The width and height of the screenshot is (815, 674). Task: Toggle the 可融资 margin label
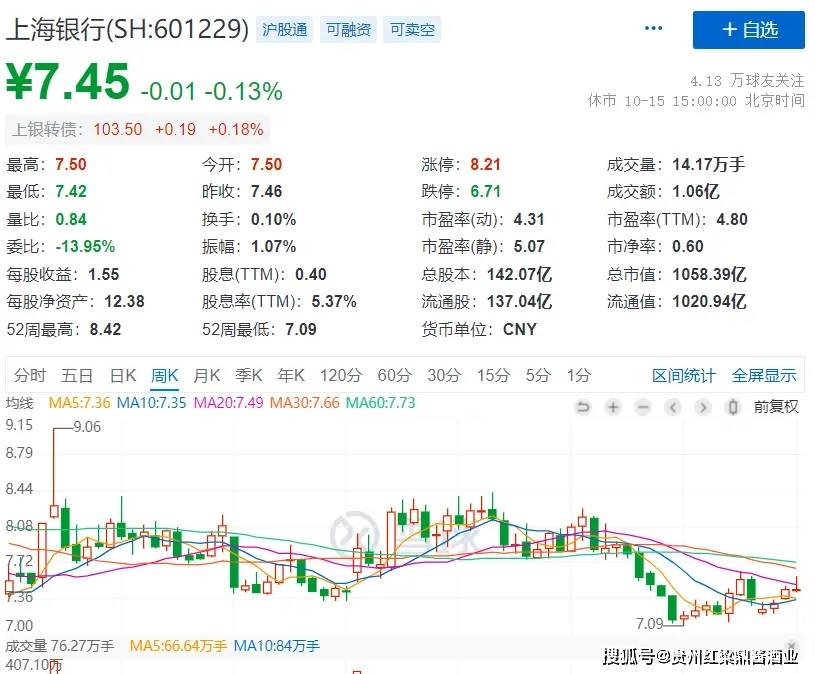click(347, 29)
